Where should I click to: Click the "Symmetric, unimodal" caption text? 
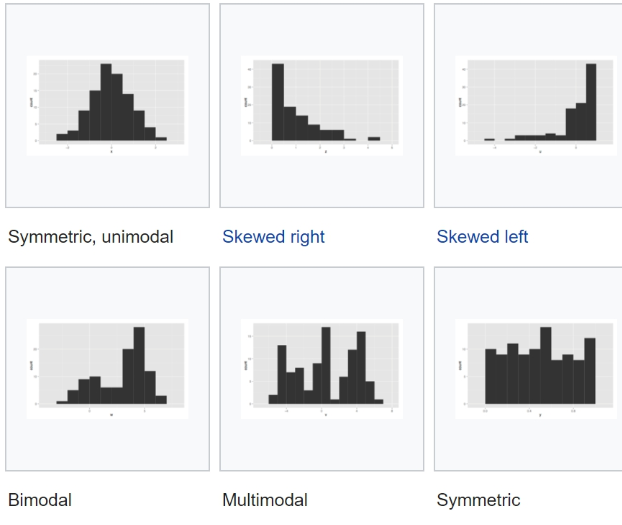[91, 237]
